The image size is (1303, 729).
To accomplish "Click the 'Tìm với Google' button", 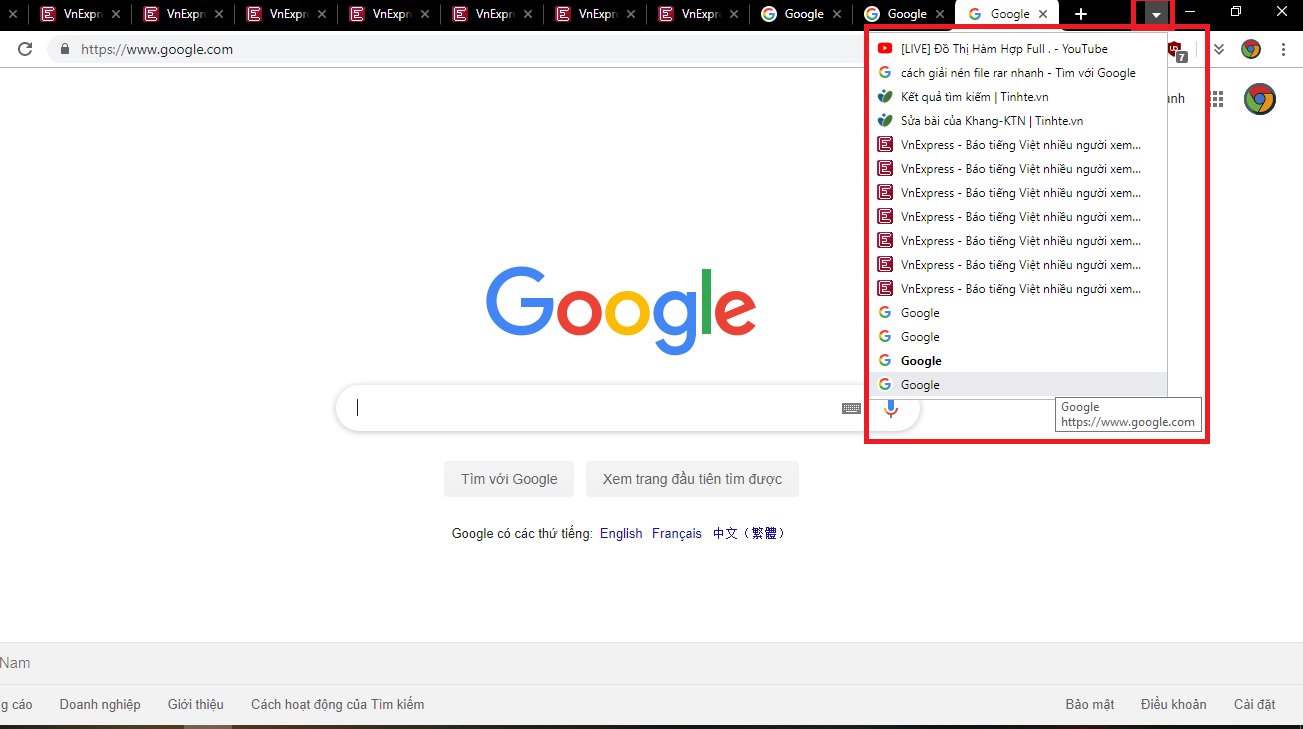I will coord(509,479).
